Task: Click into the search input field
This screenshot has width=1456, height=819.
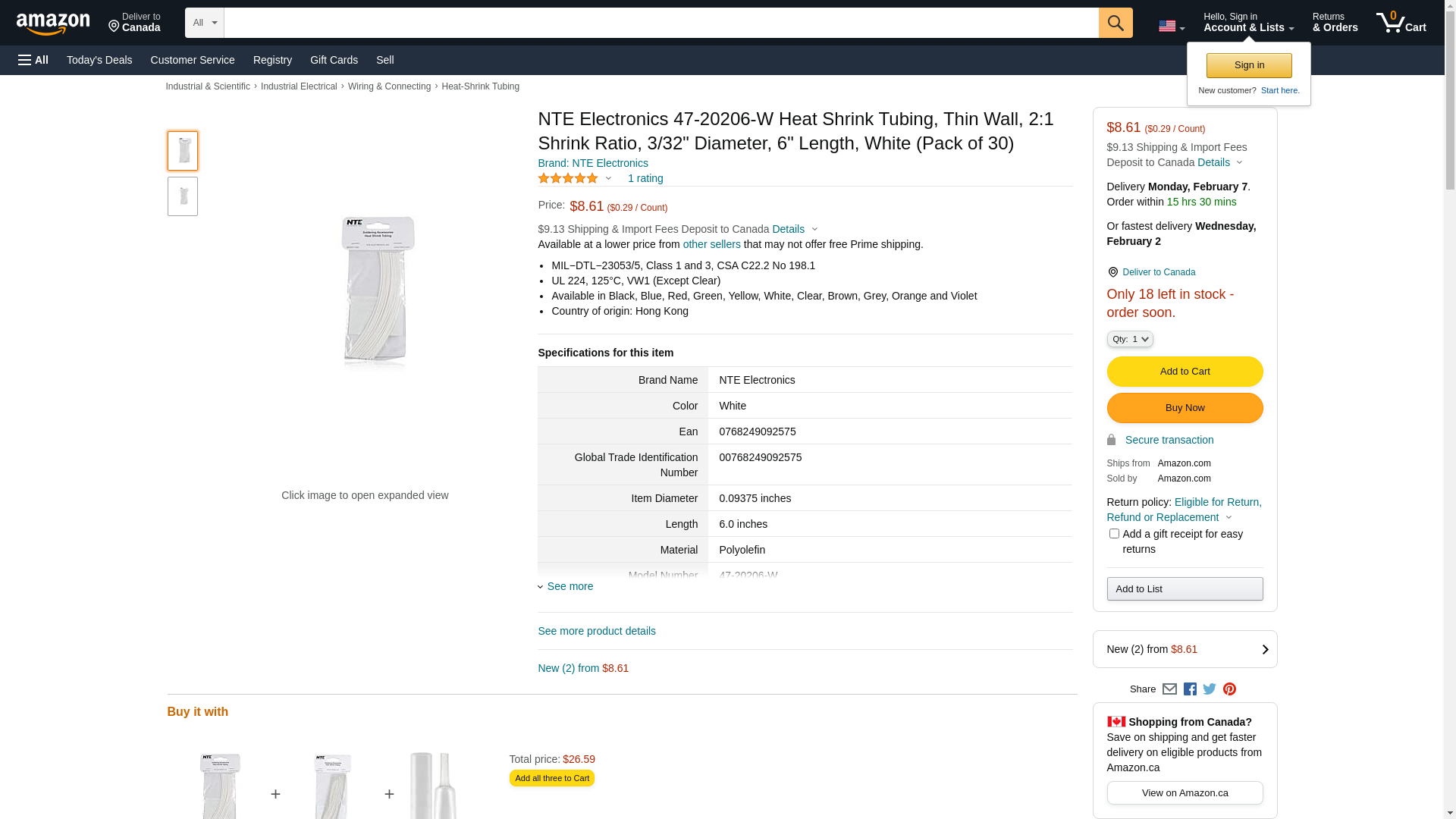Action: pyautogui.click(x=661, y=23)
